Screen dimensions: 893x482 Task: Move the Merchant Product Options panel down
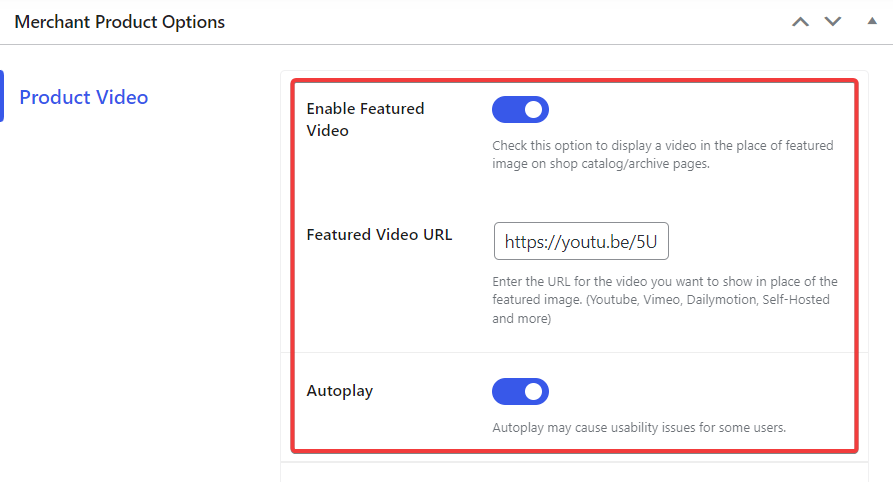833,22
